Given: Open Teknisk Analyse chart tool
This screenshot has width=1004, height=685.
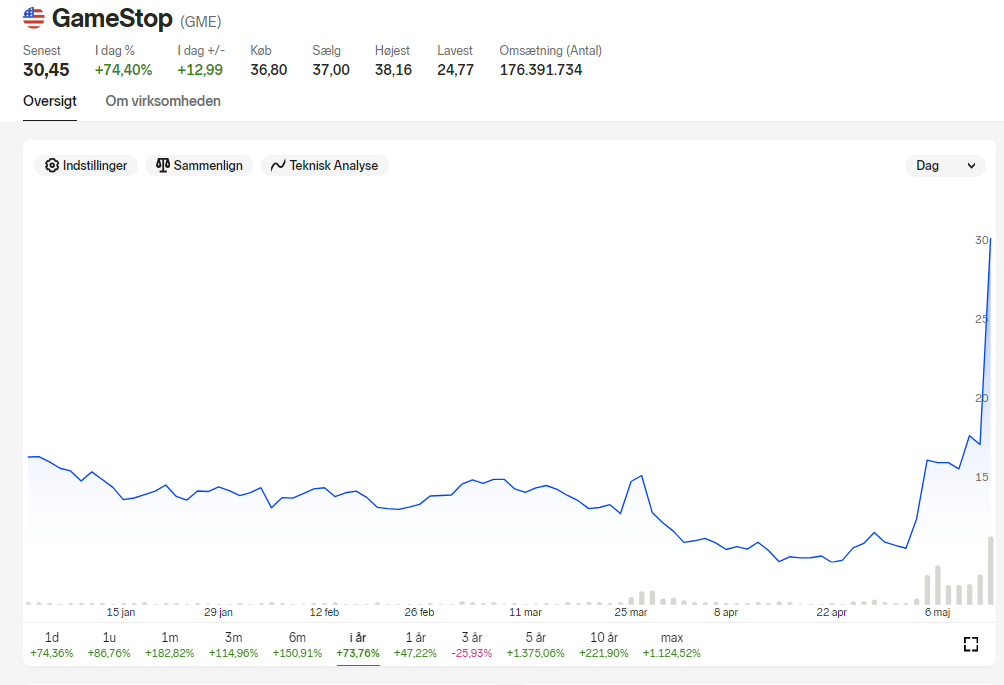Looking at the screenshot, I should (x=325, y=165).
